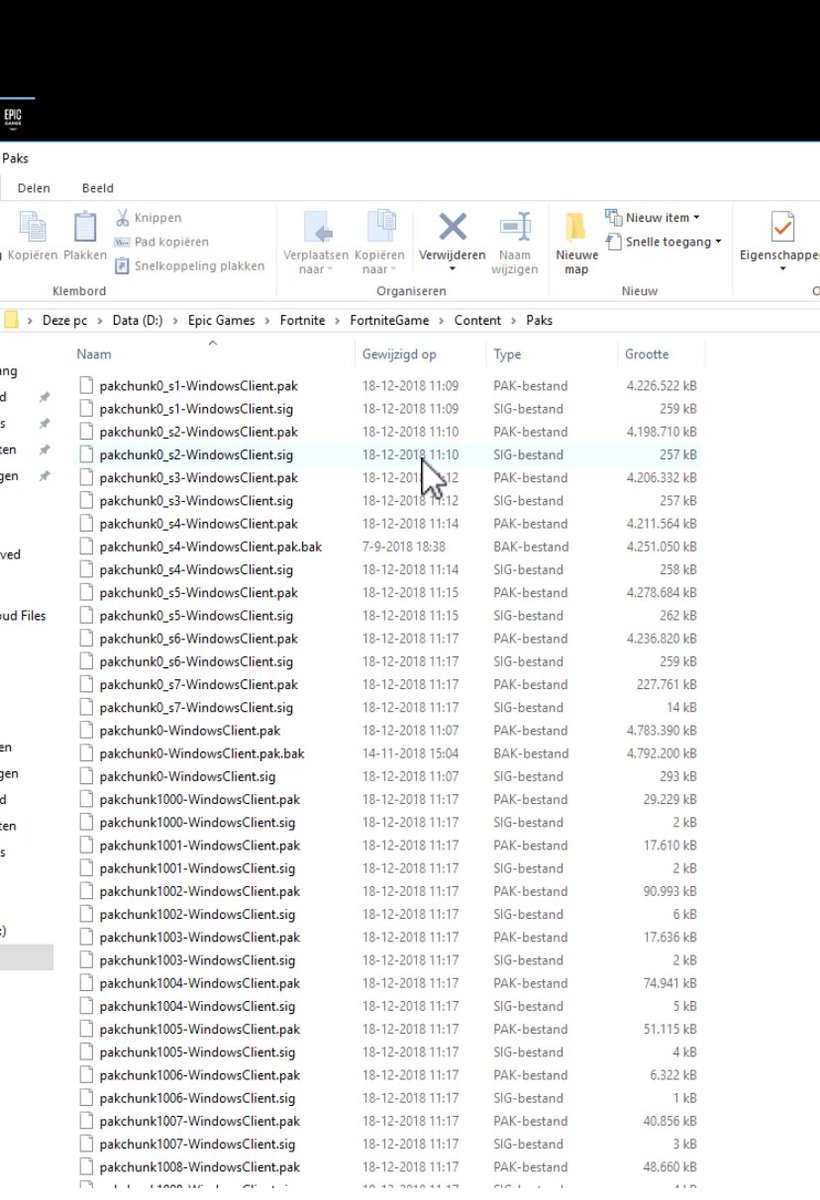Click the 4.226.522 kB size cell
The image size is (820, 1200).
point(662,385)
